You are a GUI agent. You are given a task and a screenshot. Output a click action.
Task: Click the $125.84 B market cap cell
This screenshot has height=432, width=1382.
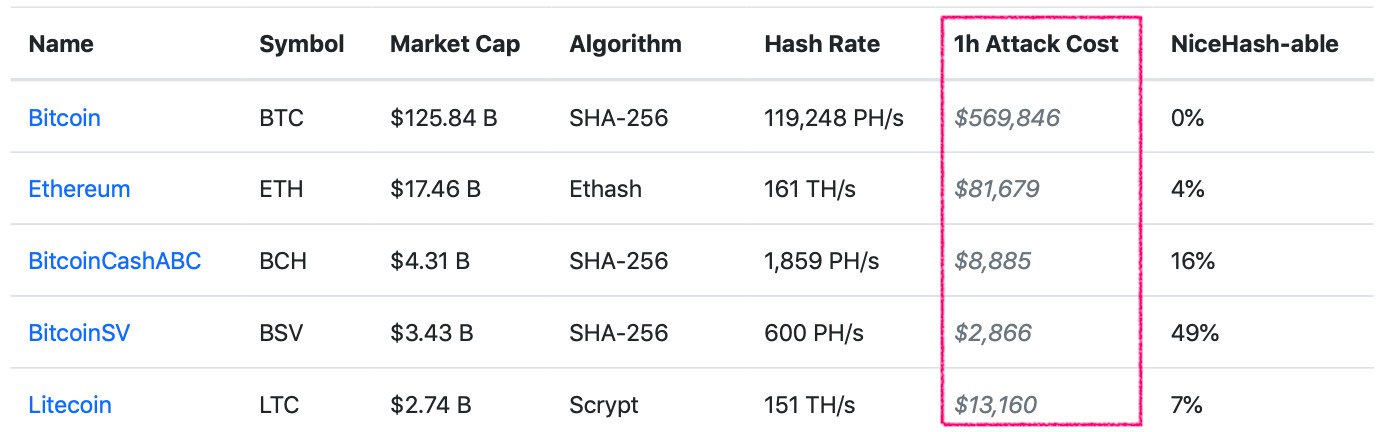(x=444, y=118)
